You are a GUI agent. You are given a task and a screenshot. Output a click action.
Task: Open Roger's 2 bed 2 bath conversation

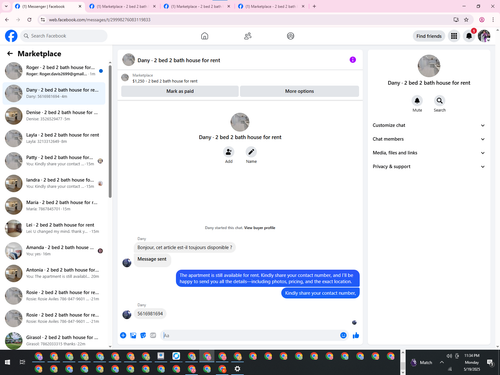pos(54,71)
